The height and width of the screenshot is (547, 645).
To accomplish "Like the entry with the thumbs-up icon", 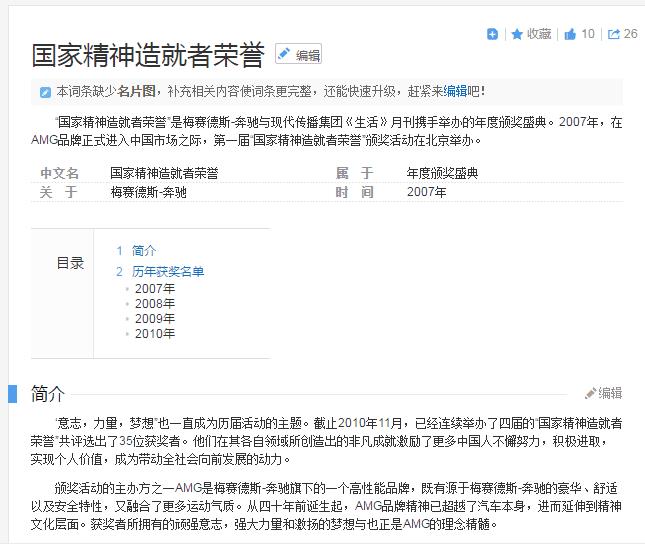I will 571,34.
